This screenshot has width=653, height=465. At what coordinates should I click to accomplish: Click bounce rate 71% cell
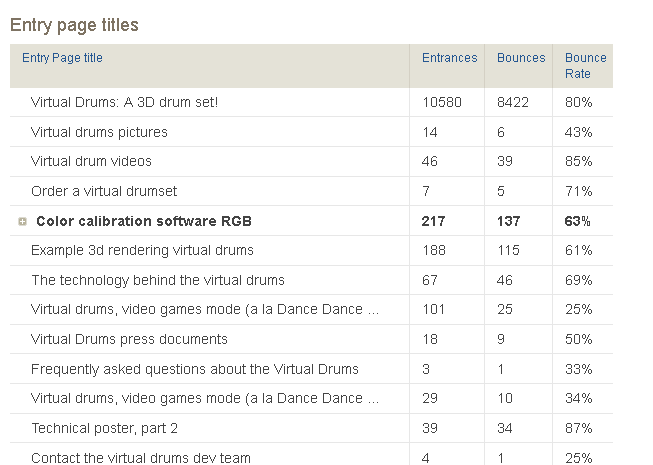578,191
